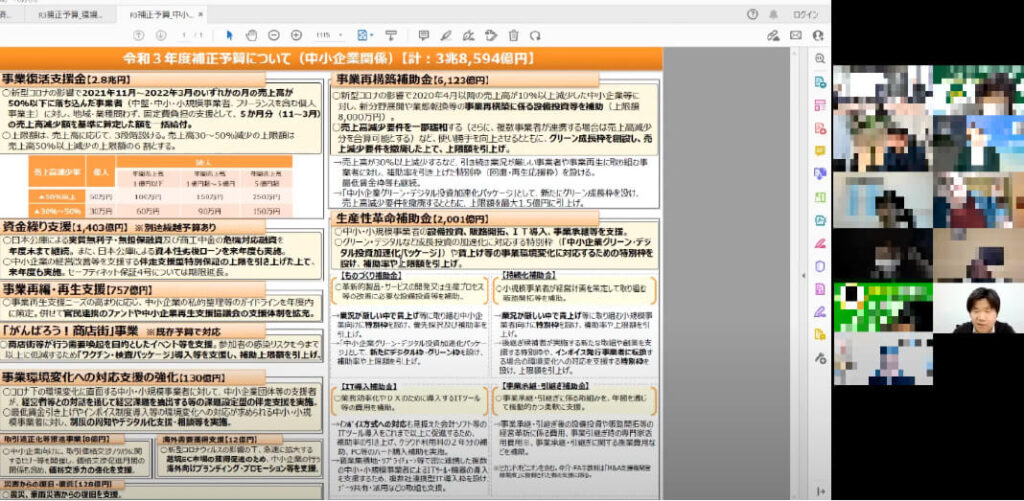Click the trash delete icon
This screenshot has height=501, width=1024.
513,35
